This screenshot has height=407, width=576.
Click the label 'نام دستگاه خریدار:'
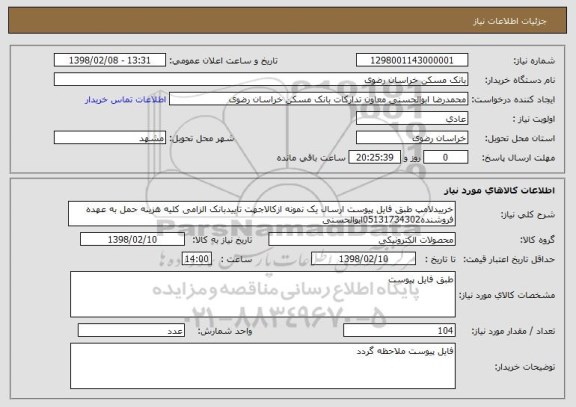coord(521,80)
